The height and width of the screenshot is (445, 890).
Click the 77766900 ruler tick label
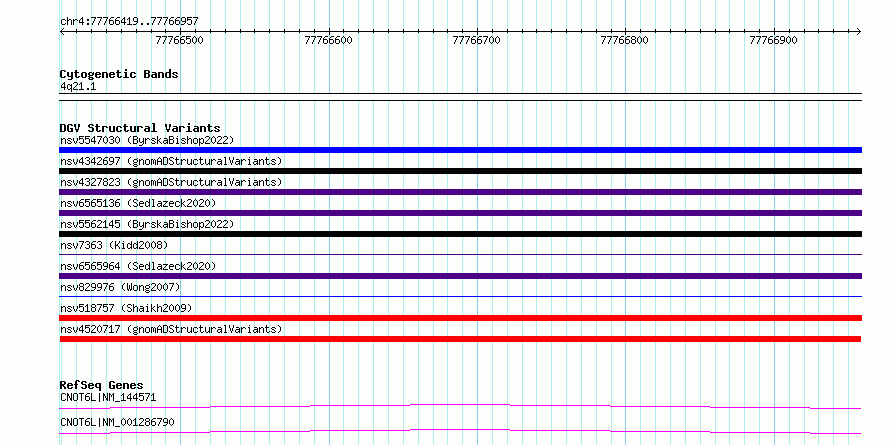(x=773, y=40)
